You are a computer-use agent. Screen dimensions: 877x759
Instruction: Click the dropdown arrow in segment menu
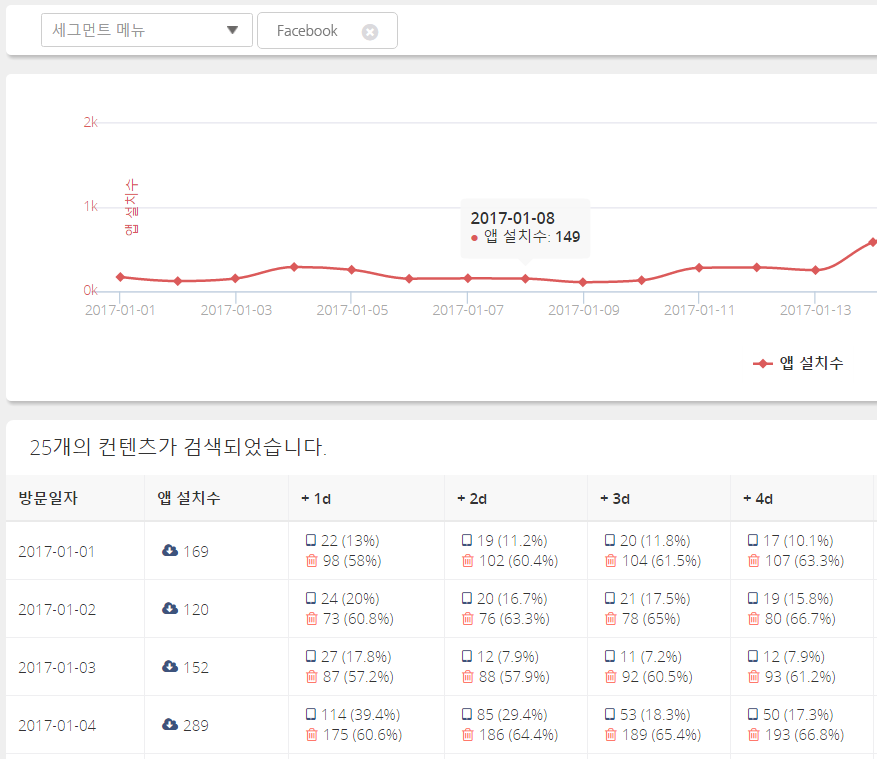233,31
